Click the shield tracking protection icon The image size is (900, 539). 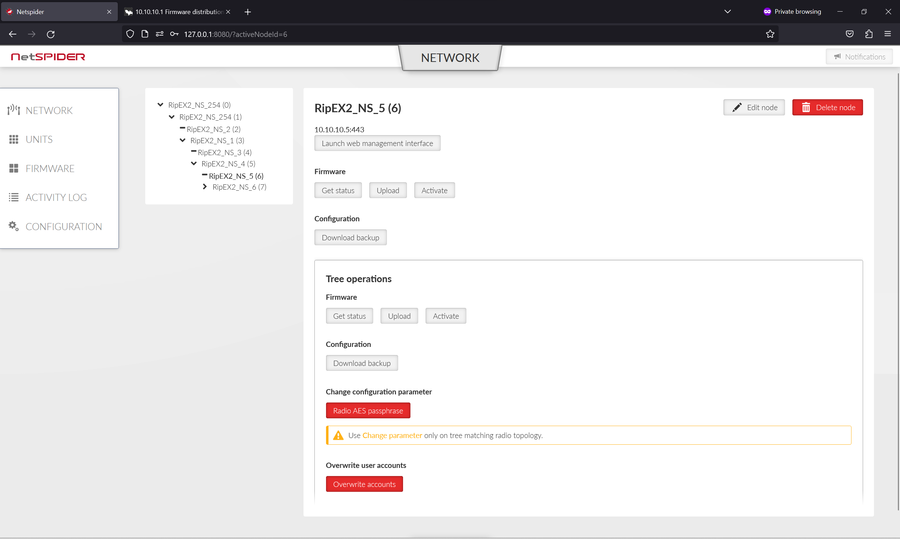130,34
